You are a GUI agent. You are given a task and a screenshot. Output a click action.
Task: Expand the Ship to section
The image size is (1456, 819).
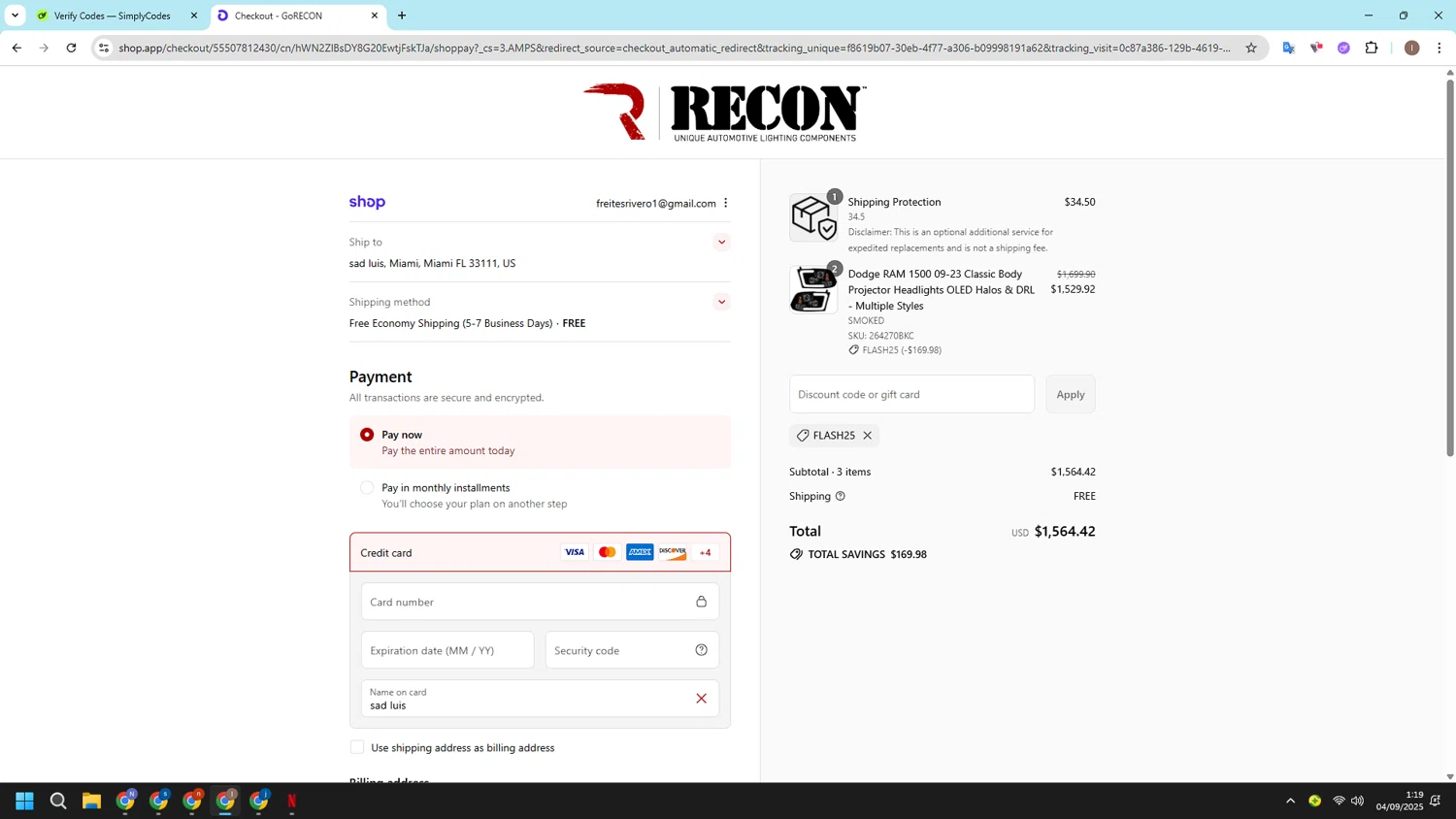coord(721,242)
